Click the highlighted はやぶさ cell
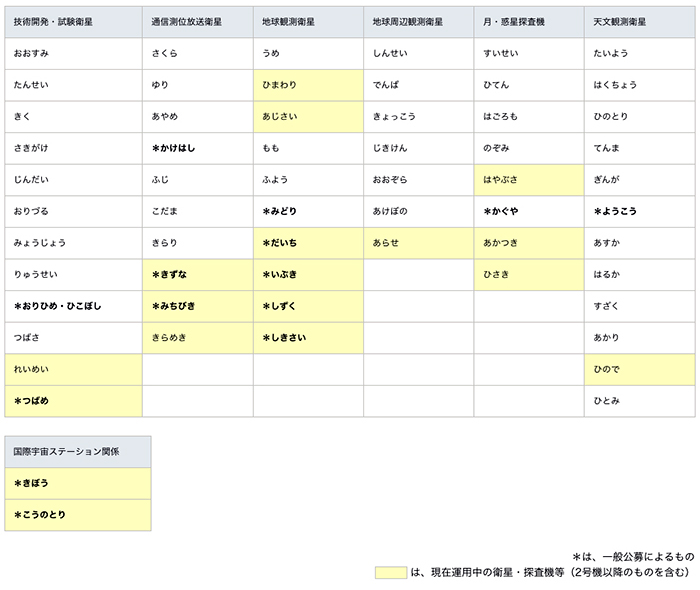The width and height of the screenshot is (700, 590). (x=529, y=180)
